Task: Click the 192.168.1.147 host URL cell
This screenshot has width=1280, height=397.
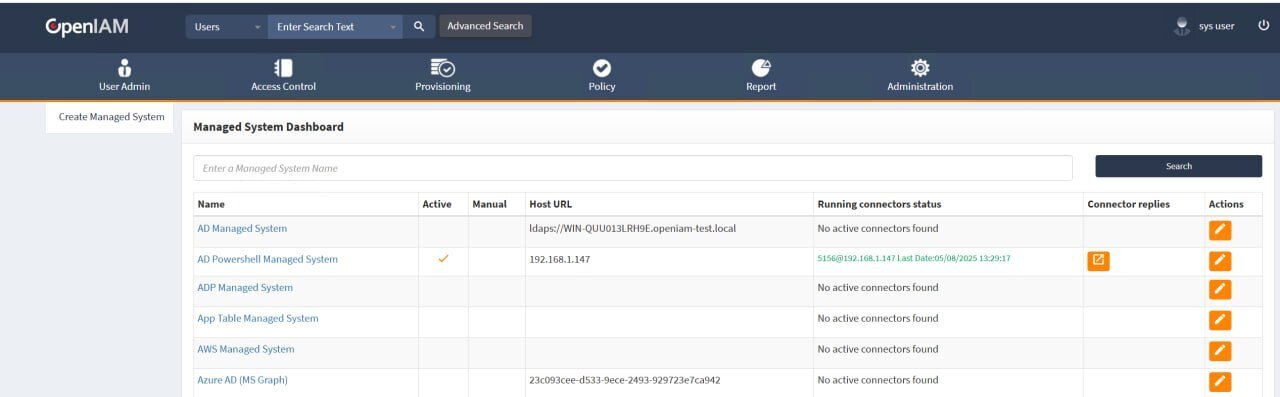Action: (560, 259)
